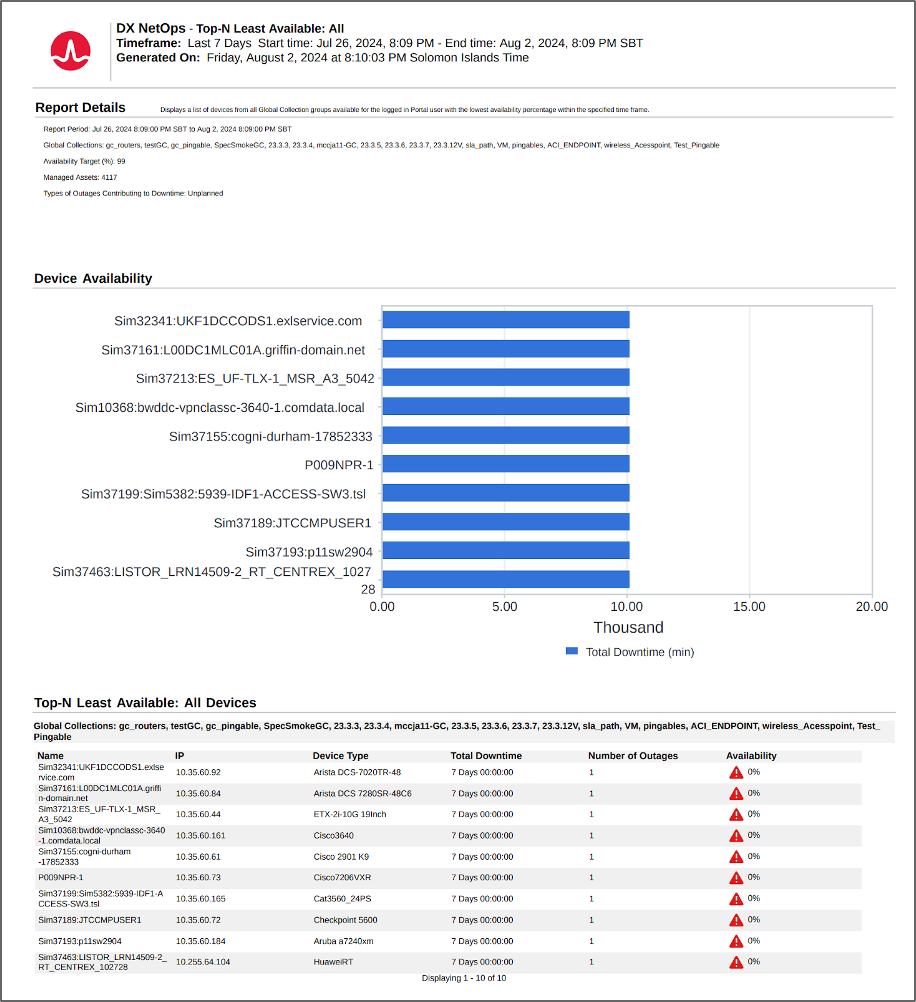
Task: Sort table by Total Downtime column header
Action: (x=486, y=756)
